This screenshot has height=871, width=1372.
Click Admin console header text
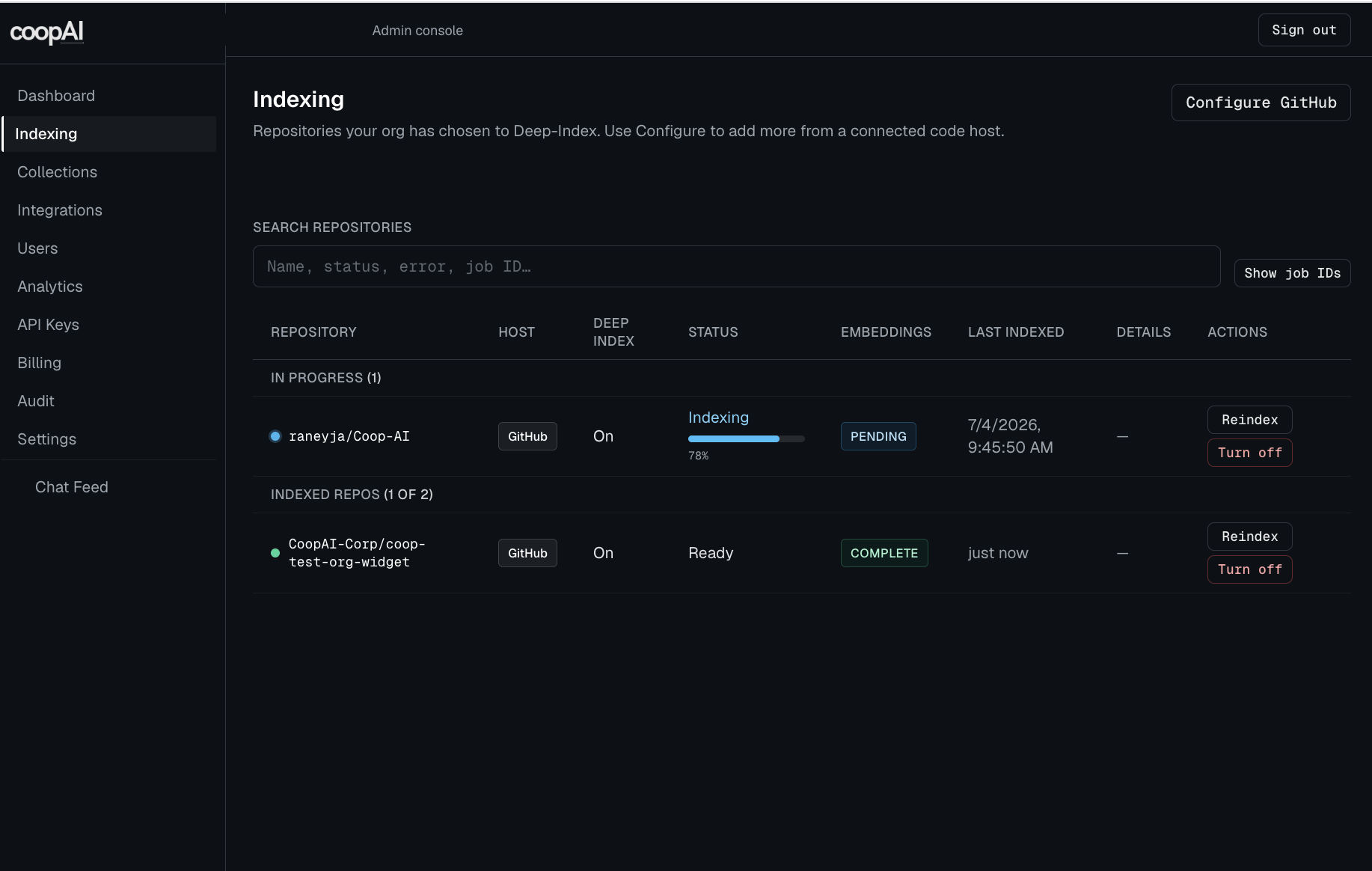pyautogui.click(x=417, y=31)
